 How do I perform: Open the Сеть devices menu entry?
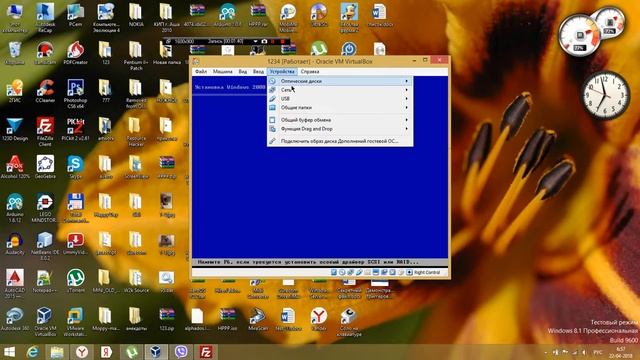click(x=340, y=90)
